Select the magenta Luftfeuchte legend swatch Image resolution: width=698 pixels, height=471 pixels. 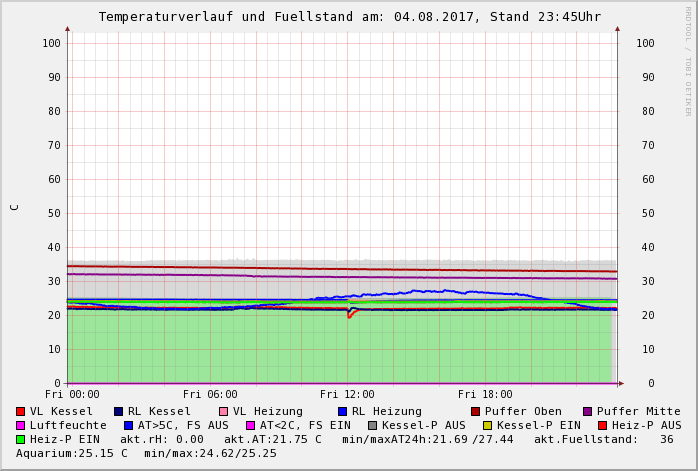(20, 425)
